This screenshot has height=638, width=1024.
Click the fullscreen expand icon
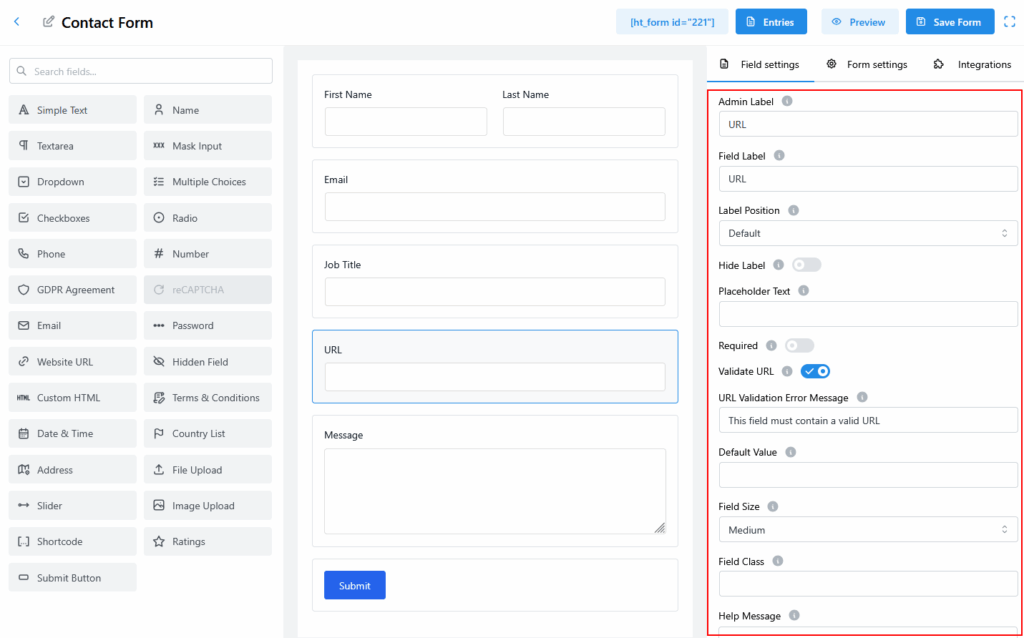[x=1009, y=22]
